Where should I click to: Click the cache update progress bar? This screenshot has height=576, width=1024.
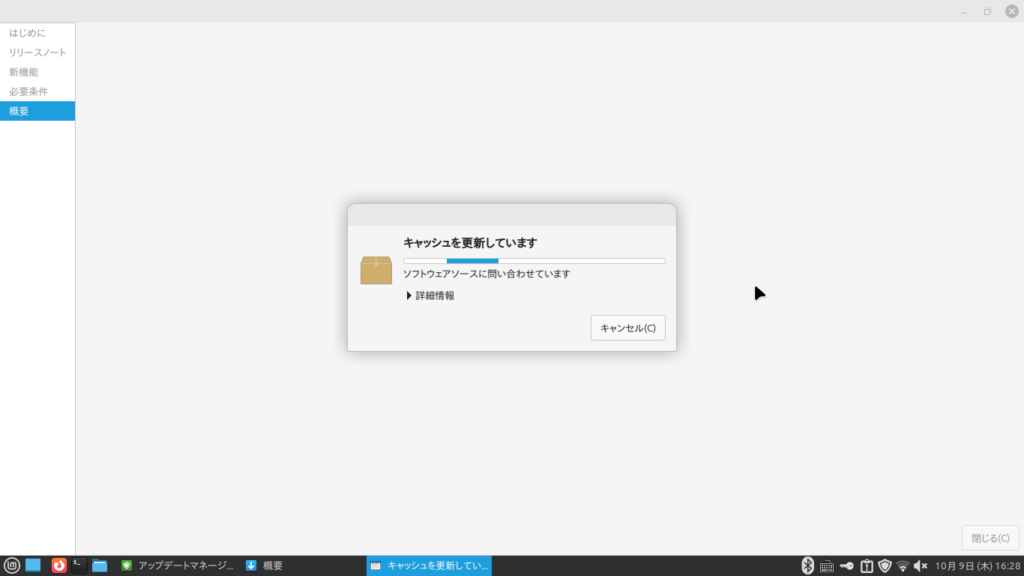[534, 261]
